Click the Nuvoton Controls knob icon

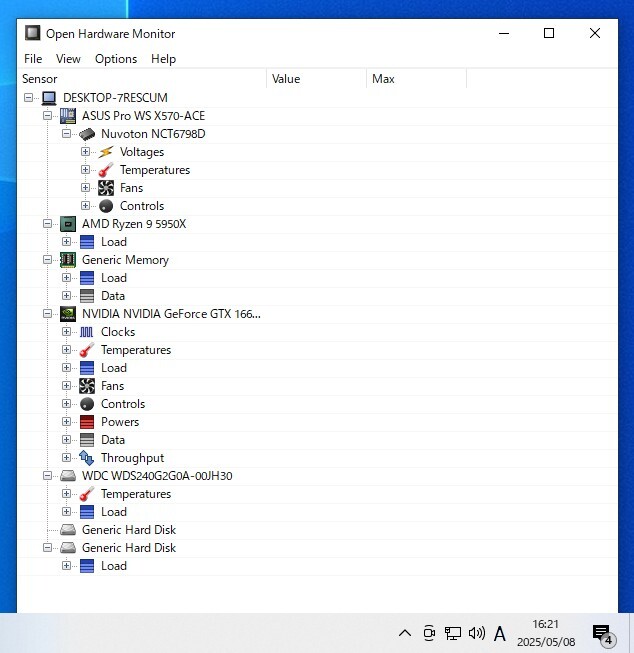pos(106,206)
